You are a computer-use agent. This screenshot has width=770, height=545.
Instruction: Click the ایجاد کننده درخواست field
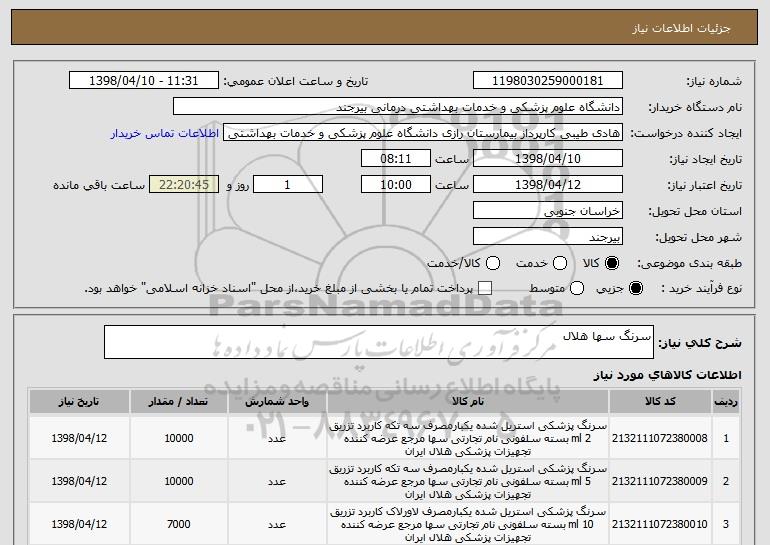(423, 133)
